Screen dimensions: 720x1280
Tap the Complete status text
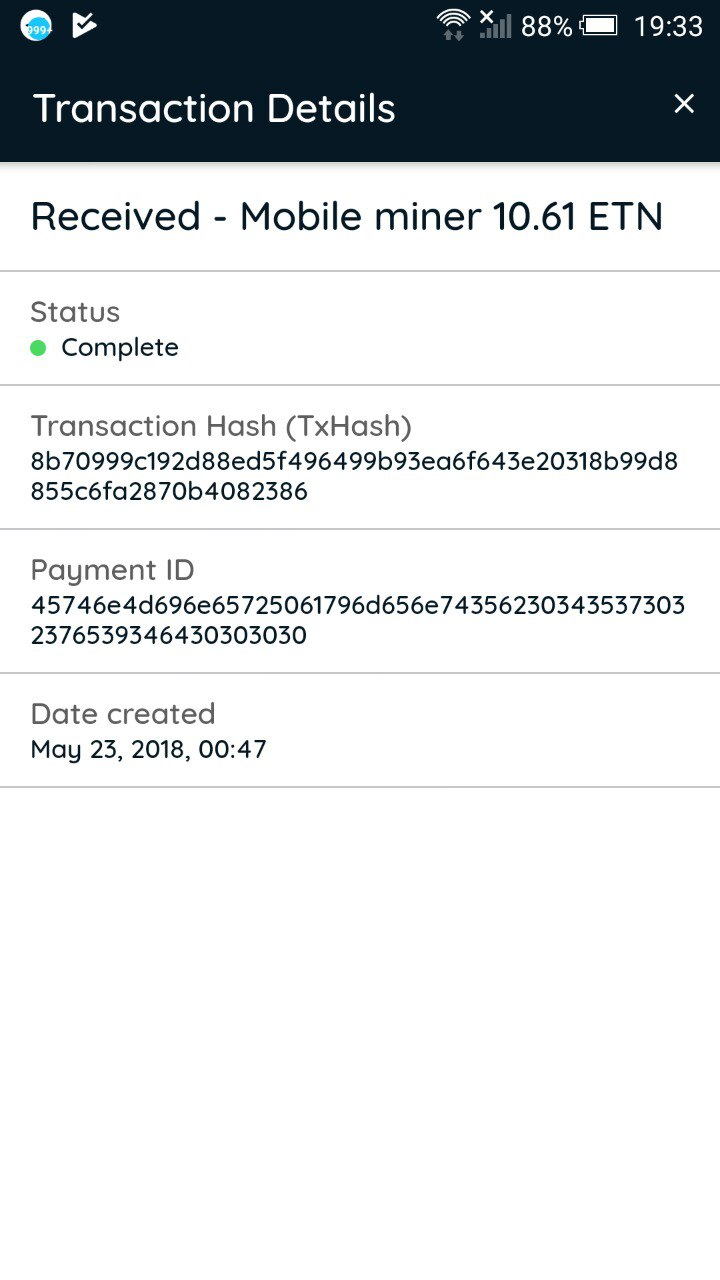120,348
